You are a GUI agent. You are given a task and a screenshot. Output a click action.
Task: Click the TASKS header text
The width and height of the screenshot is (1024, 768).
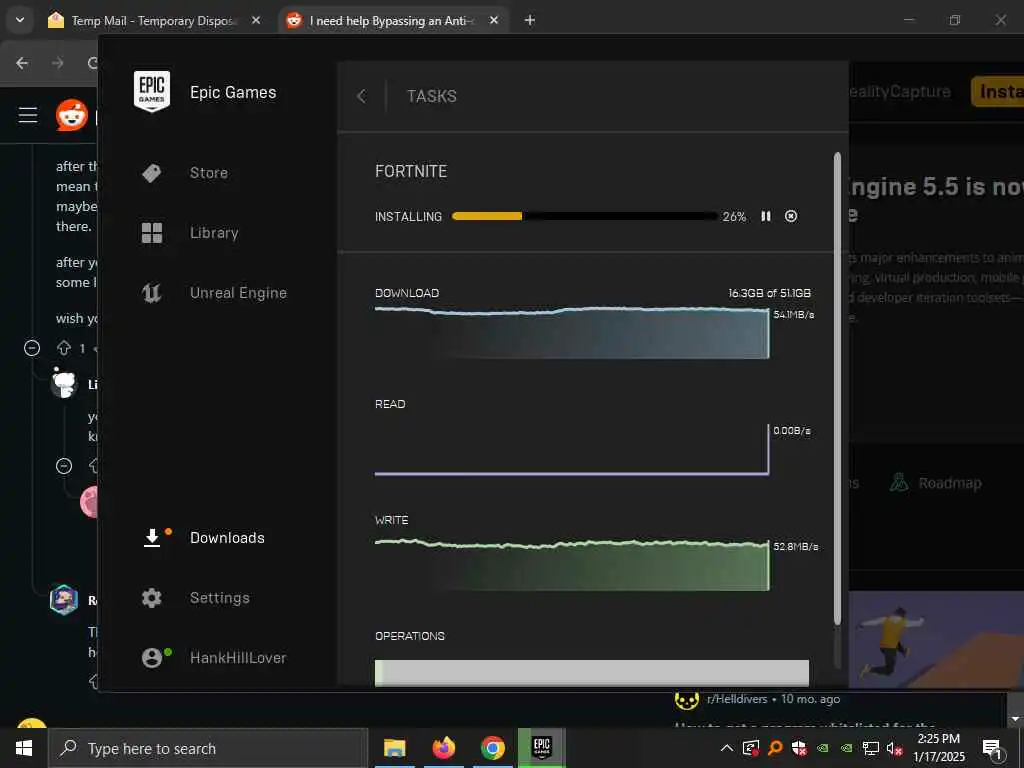pyautogui.click(x=432, y=96)
